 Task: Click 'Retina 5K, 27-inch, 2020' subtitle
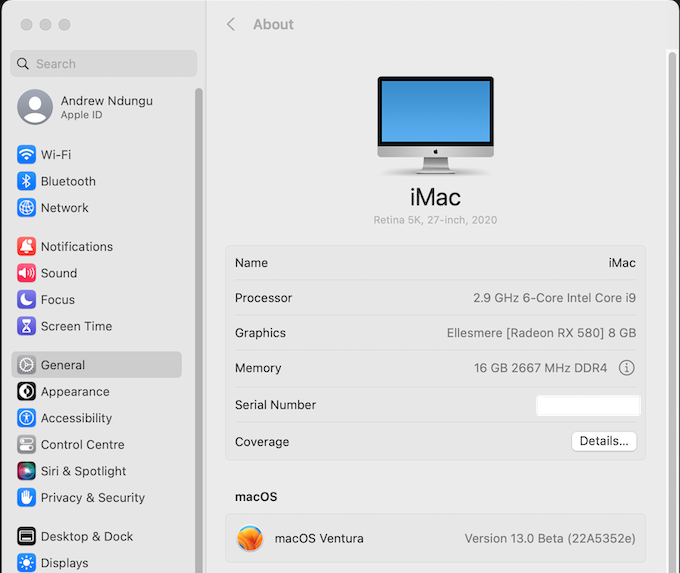click(435, 220)
